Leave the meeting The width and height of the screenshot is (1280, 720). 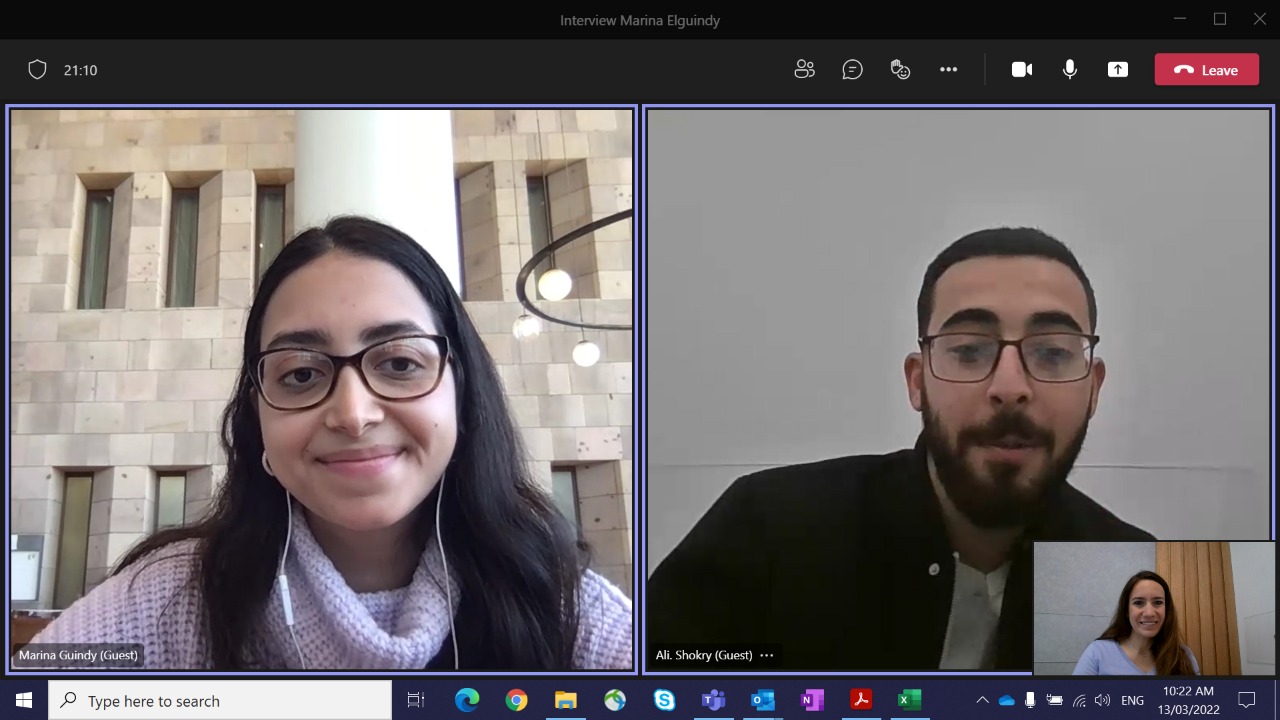(1206, 70)
